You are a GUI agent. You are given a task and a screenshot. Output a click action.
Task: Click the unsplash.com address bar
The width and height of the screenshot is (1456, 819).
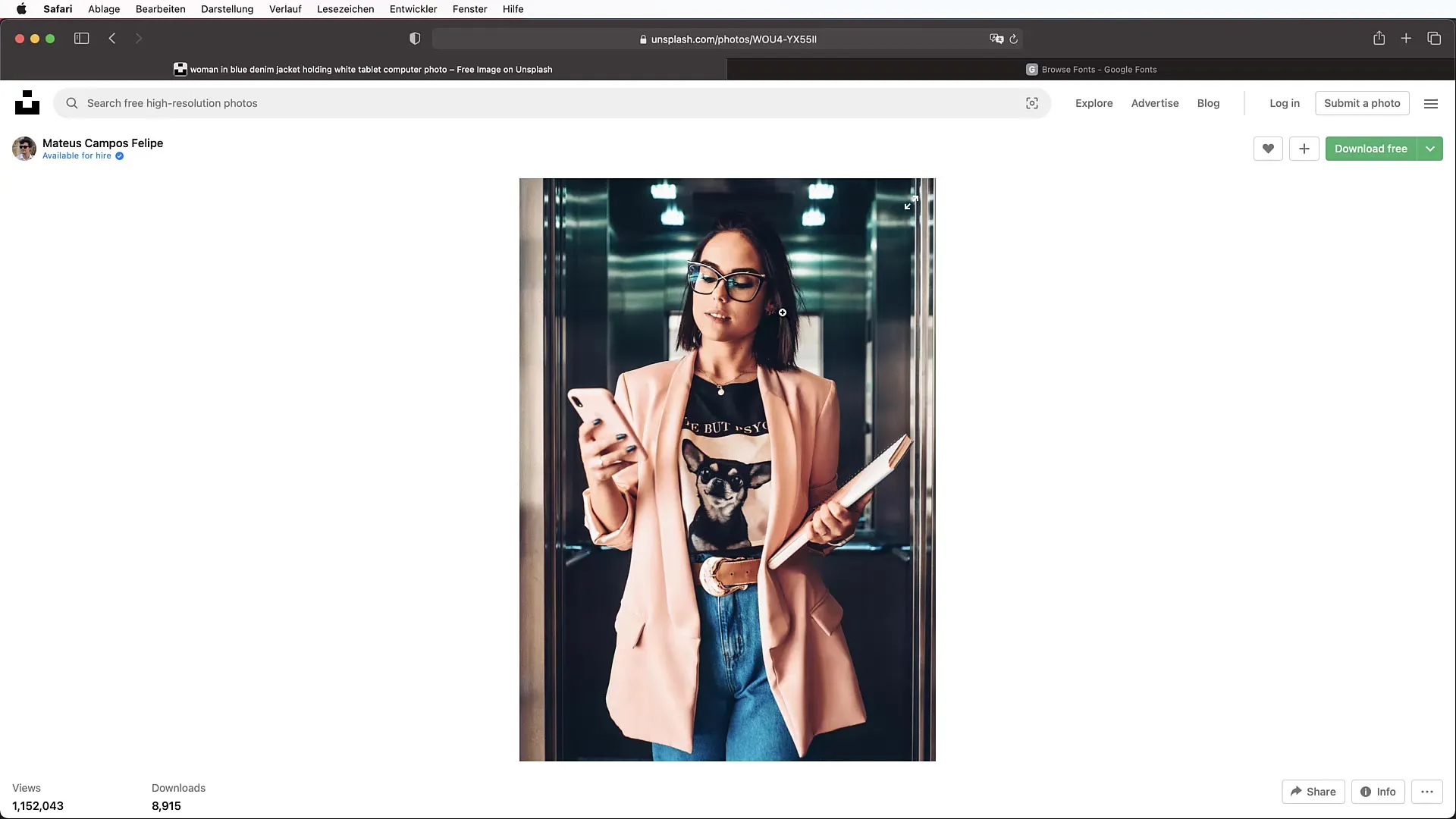pos(727,39)
